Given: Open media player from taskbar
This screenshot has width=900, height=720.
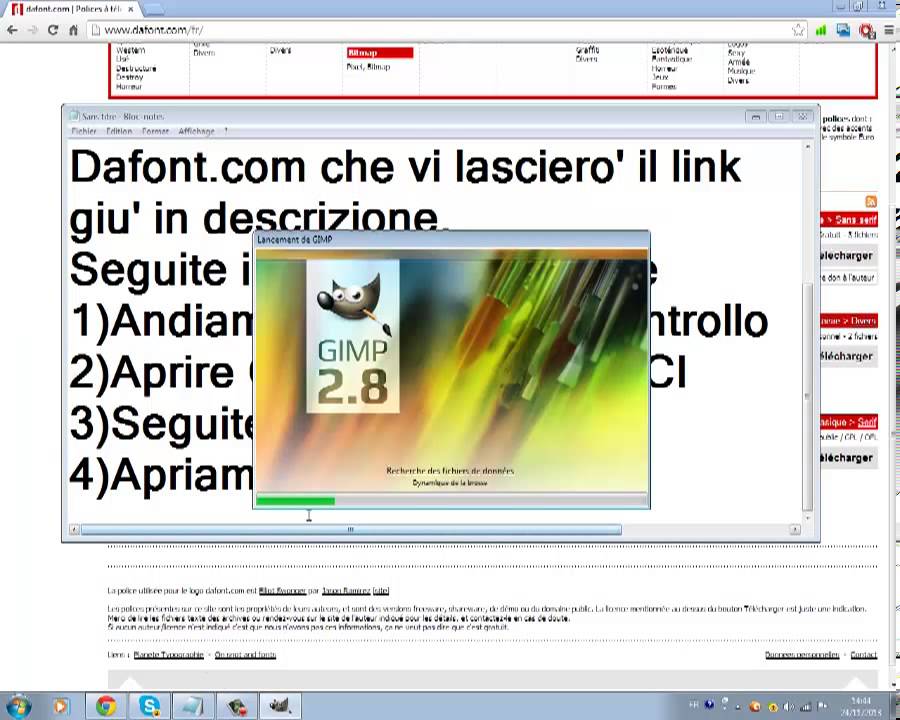Looking at the screenshot, I should pyautogui.click(x=62, y=706).
